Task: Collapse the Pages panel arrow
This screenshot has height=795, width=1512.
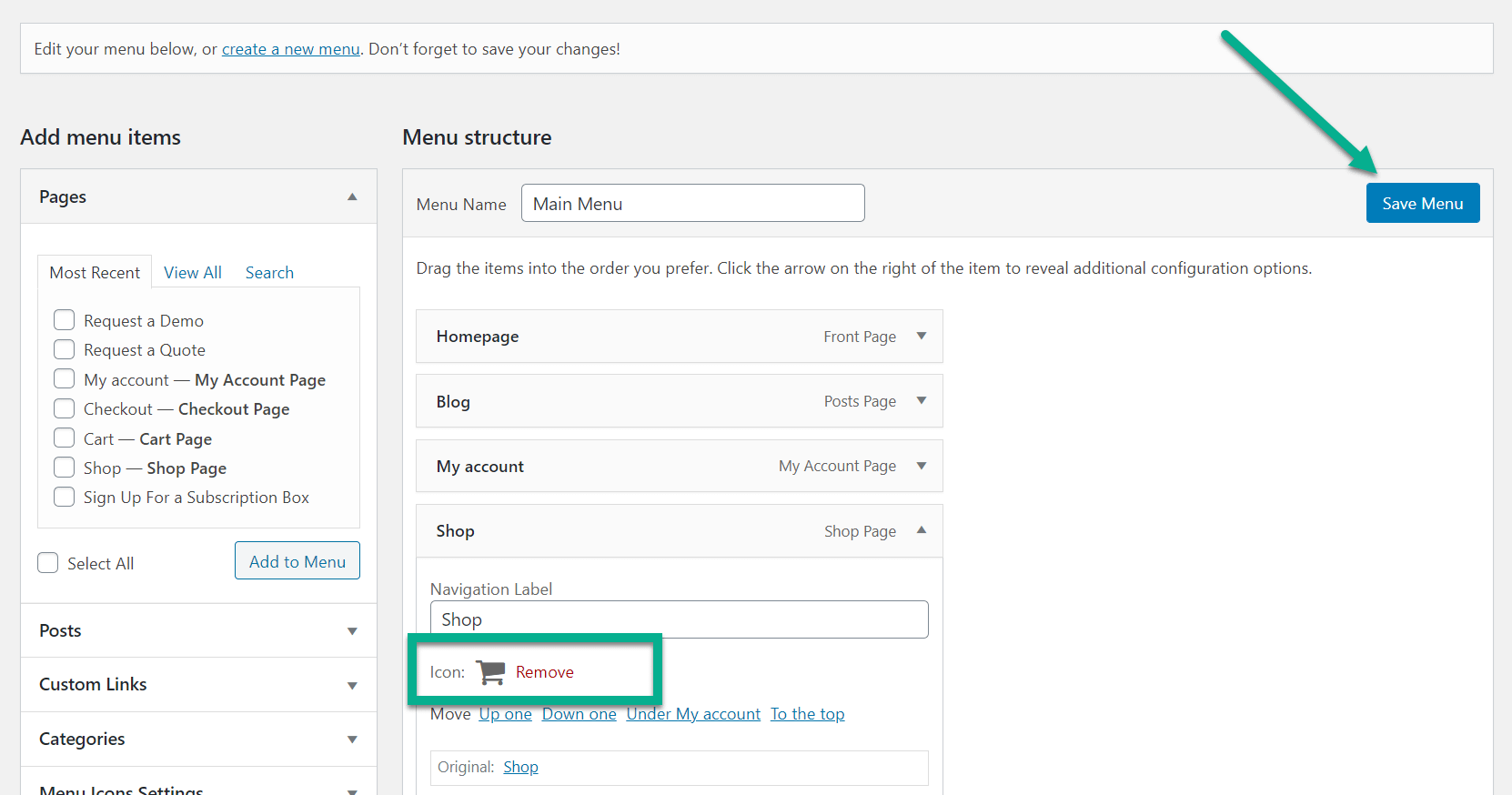Action: pos(352,197)
